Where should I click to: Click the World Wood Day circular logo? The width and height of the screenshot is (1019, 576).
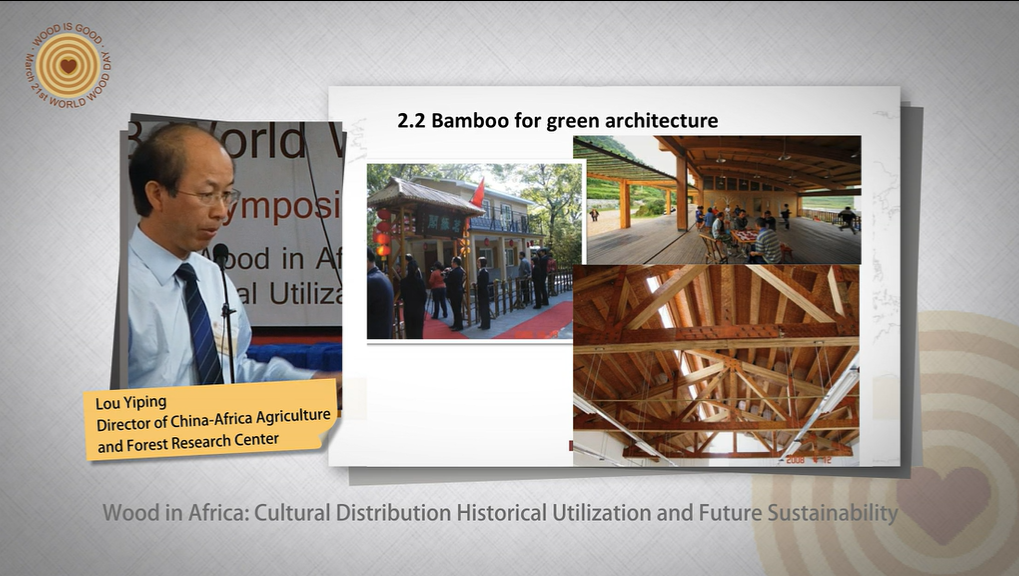tap(67, 65)
